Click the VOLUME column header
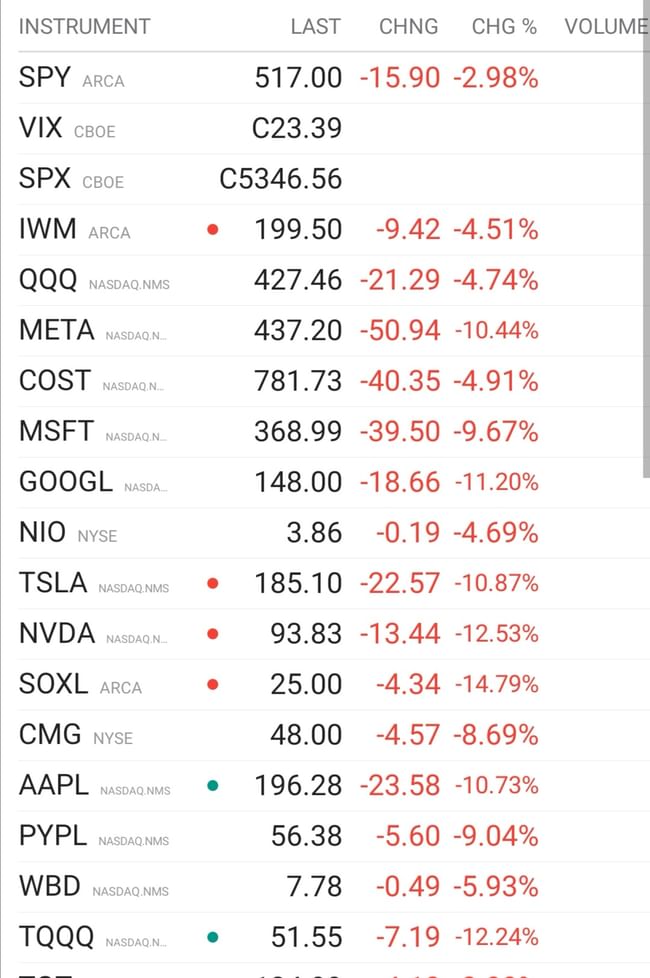 pyautogui.click(x=606, y=27)
